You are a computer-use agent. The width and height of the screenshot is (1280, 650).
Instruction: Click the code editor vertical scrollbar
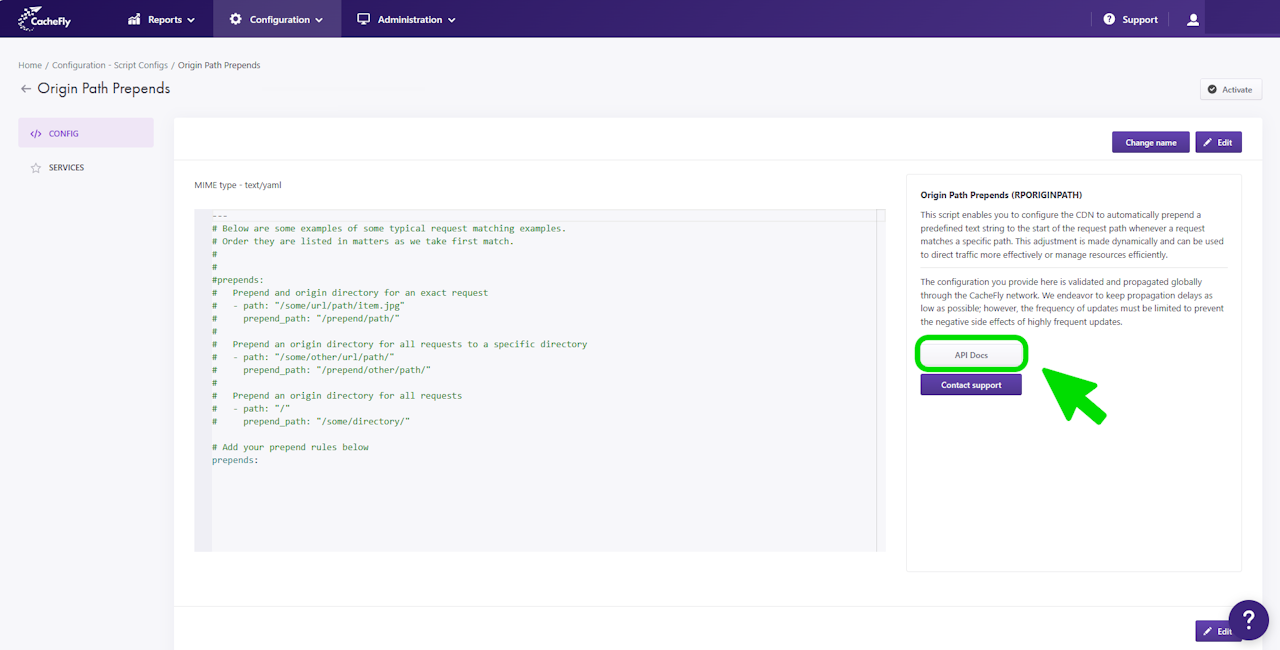click(x=881, y=380)
